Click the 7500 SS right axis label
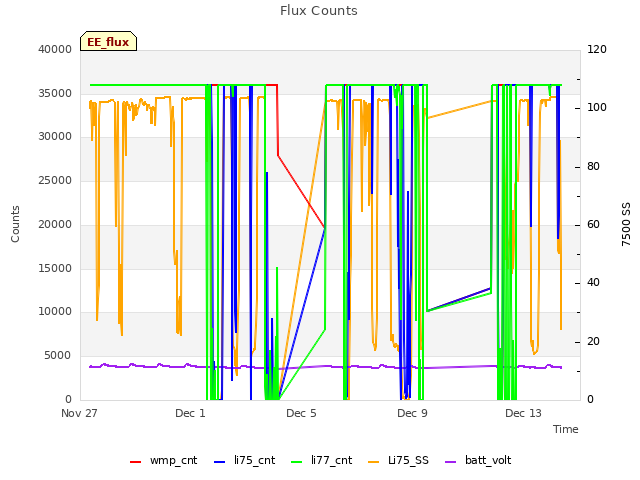640x480 pixels. (626, 224)
